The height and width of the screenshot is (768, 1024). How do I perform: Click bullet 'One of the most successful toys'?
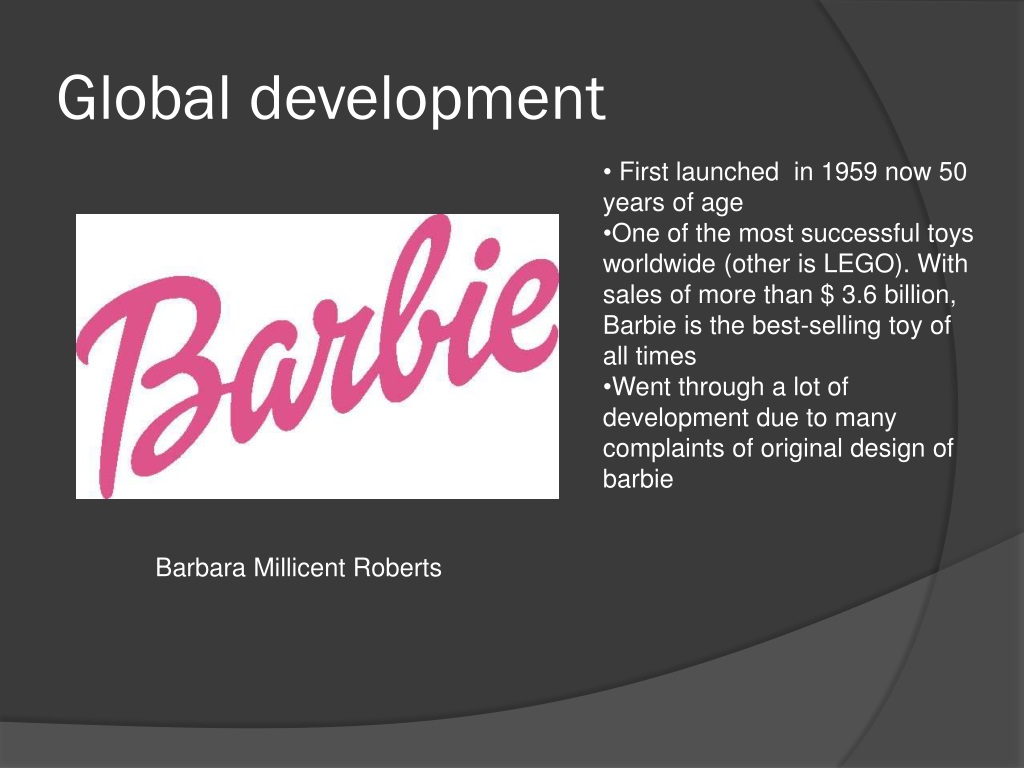tap(788, 233)
